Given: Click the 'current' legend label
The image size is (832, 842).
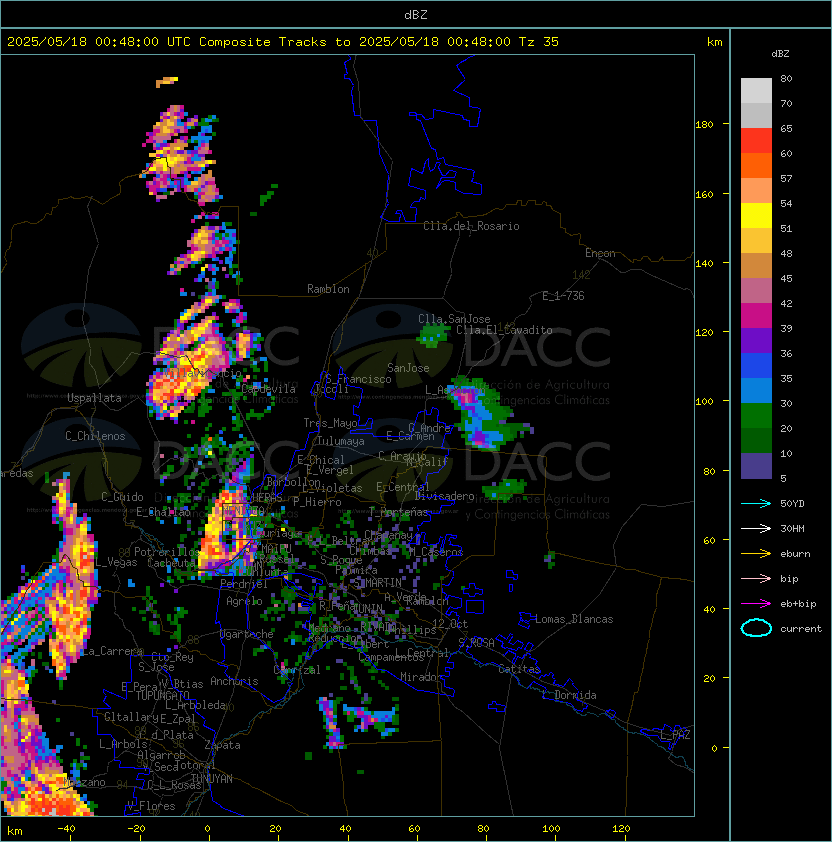Looking at the screenshot, I should click(x=801, y=629).
